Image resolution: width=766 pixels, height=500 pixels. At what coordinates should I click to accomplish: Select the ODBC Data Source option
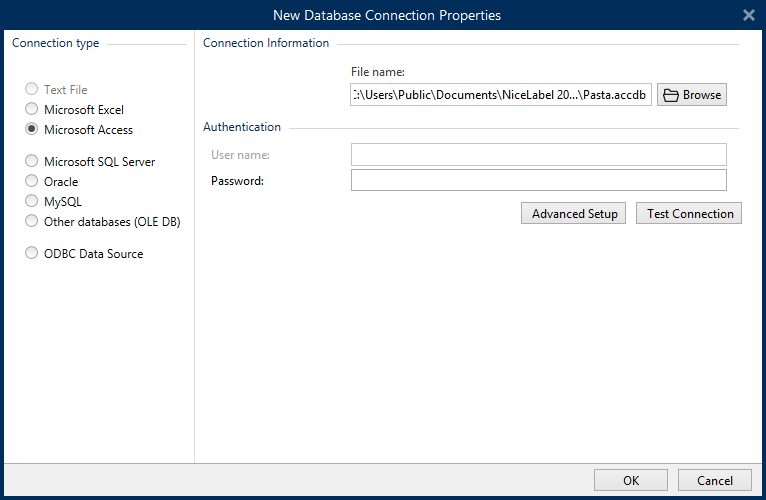[32, 254]
